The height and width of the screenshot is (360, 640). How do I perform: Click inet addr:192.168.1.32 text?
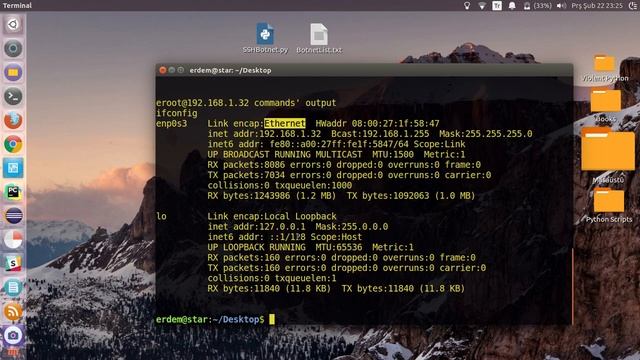[264, 134]
